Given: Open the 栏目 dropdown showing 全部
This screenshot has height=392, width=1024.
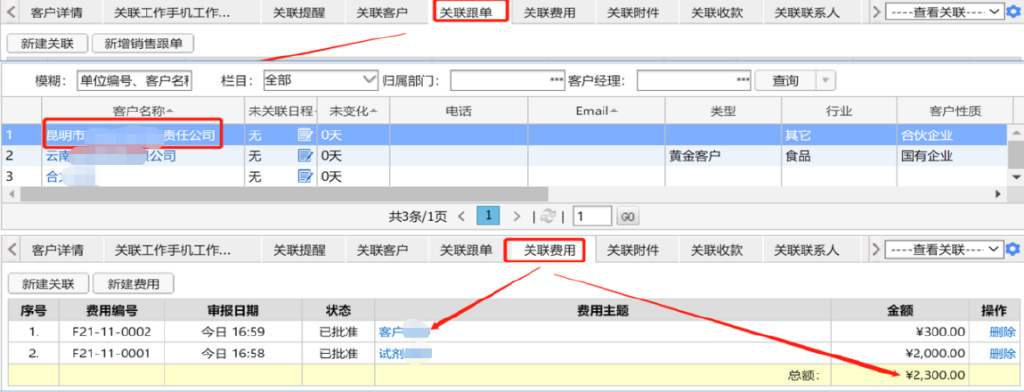Looking at the screenshot, I should click(x=321, y=80).
